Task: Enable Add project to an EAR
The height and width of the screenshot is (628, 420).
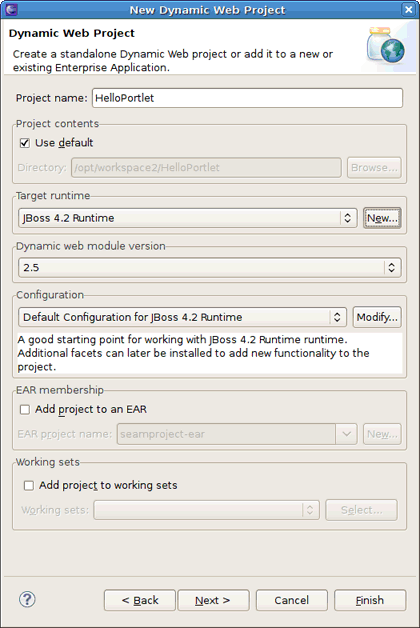Action: [x=25, y=409]
